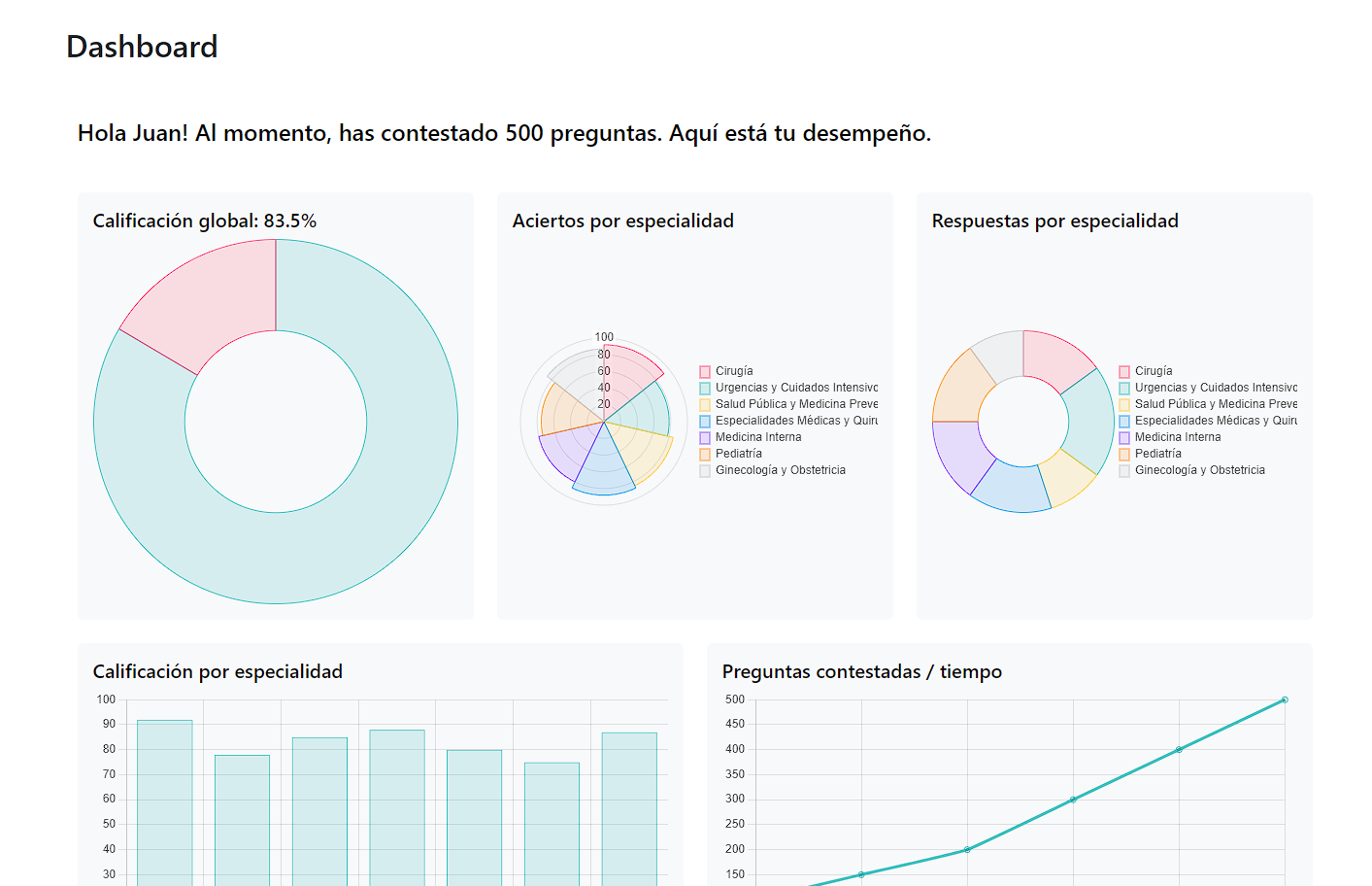Toggle Cirugía legend in Aciertos por especialidad

(x=726, y=371)
